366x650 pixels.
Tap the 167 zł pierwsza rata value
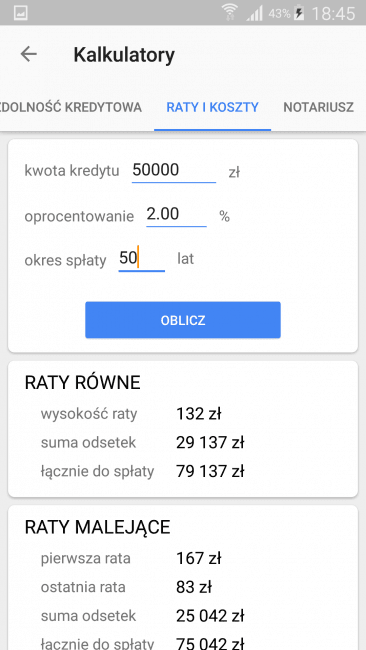199,558
